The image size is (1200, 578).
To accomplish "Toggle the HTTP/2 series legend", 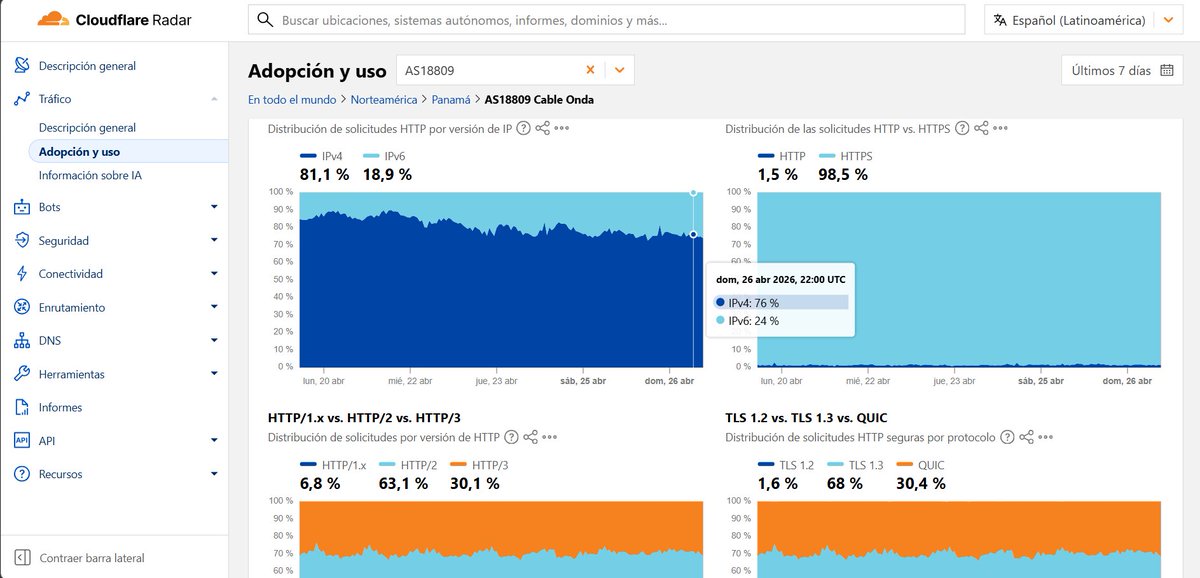I will (x=408, y=465).
